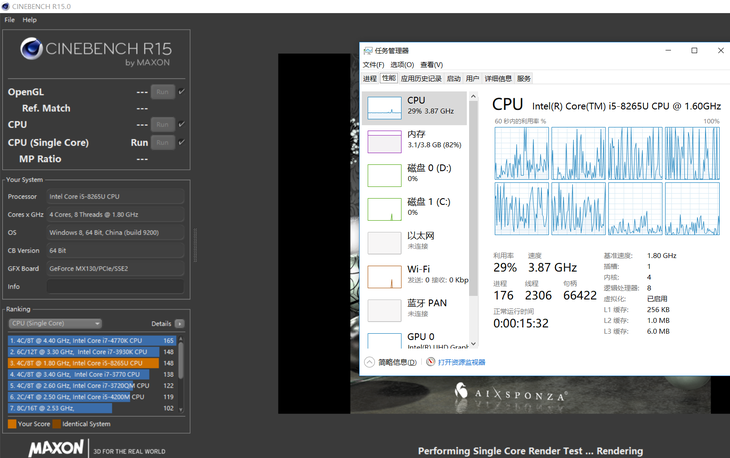Click the resource monitor icon in Task Manager
730x458 pixels.
431,362
